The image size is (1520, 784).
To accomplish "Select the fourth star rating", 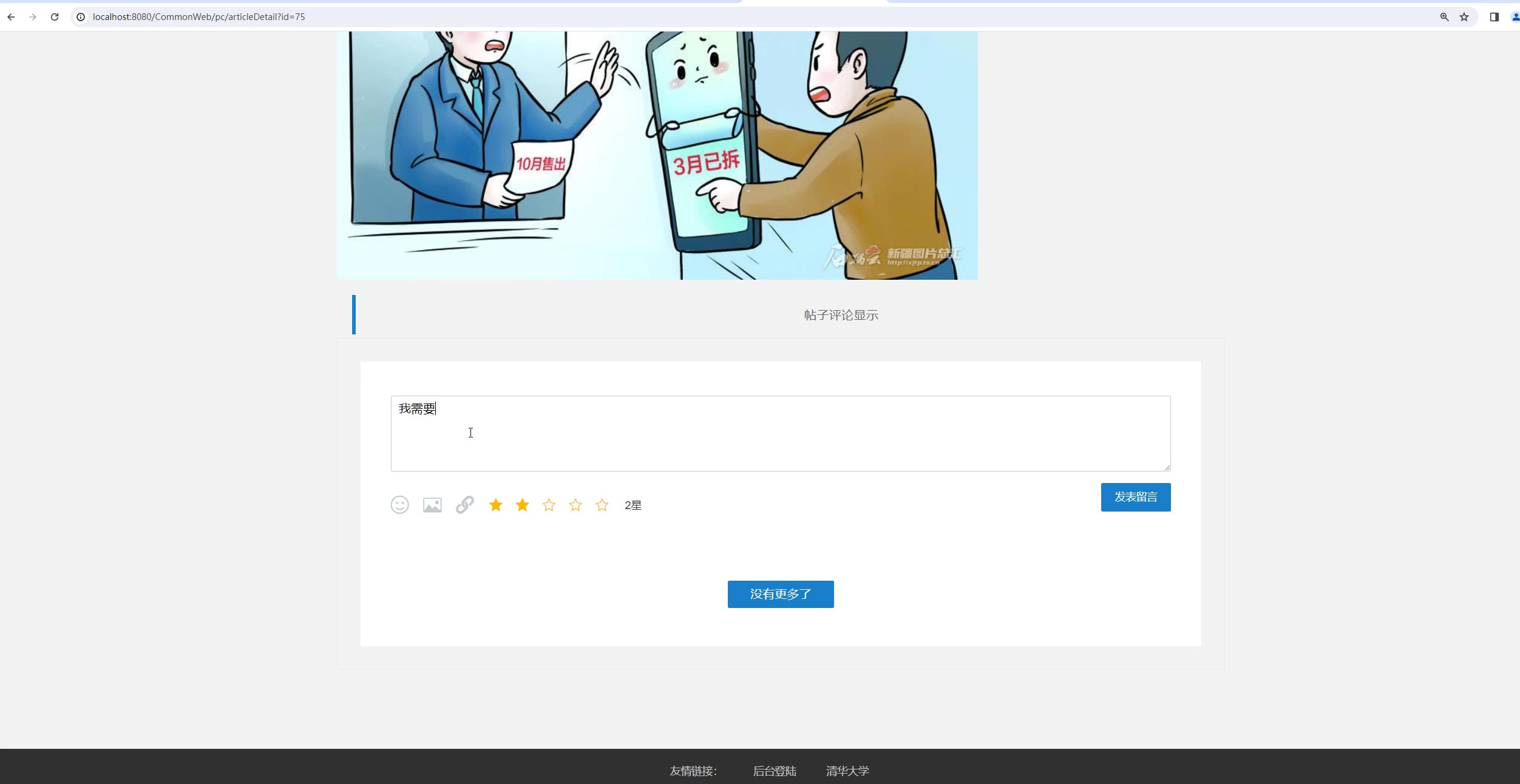I will 575,505.
